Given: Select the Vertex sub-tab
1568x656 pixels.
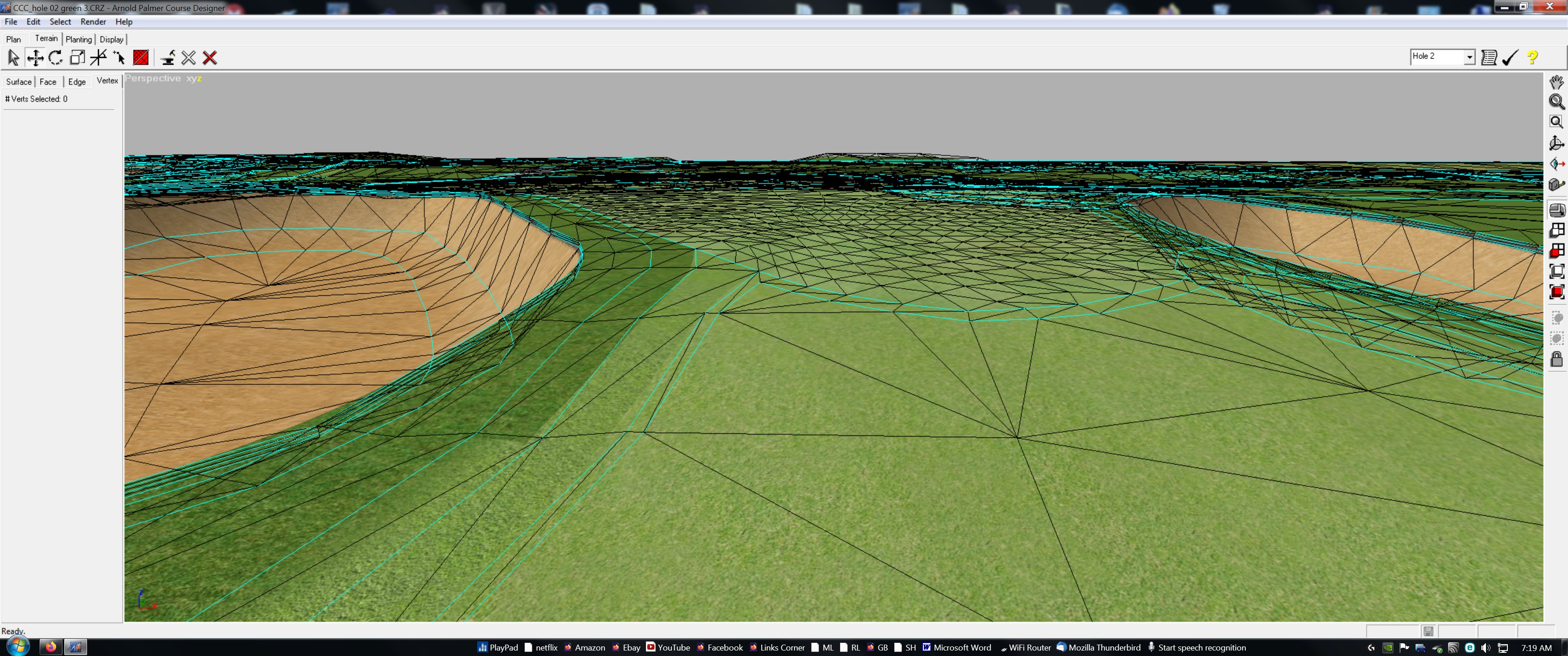Looking at the screenshot, I should [x=107, y=80].
